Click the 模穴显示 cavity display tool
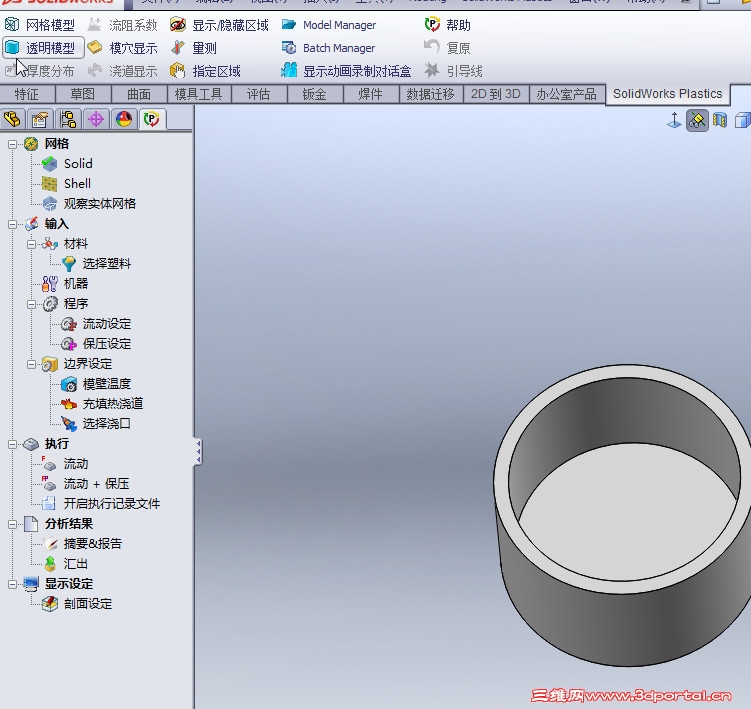 (123, 48)
